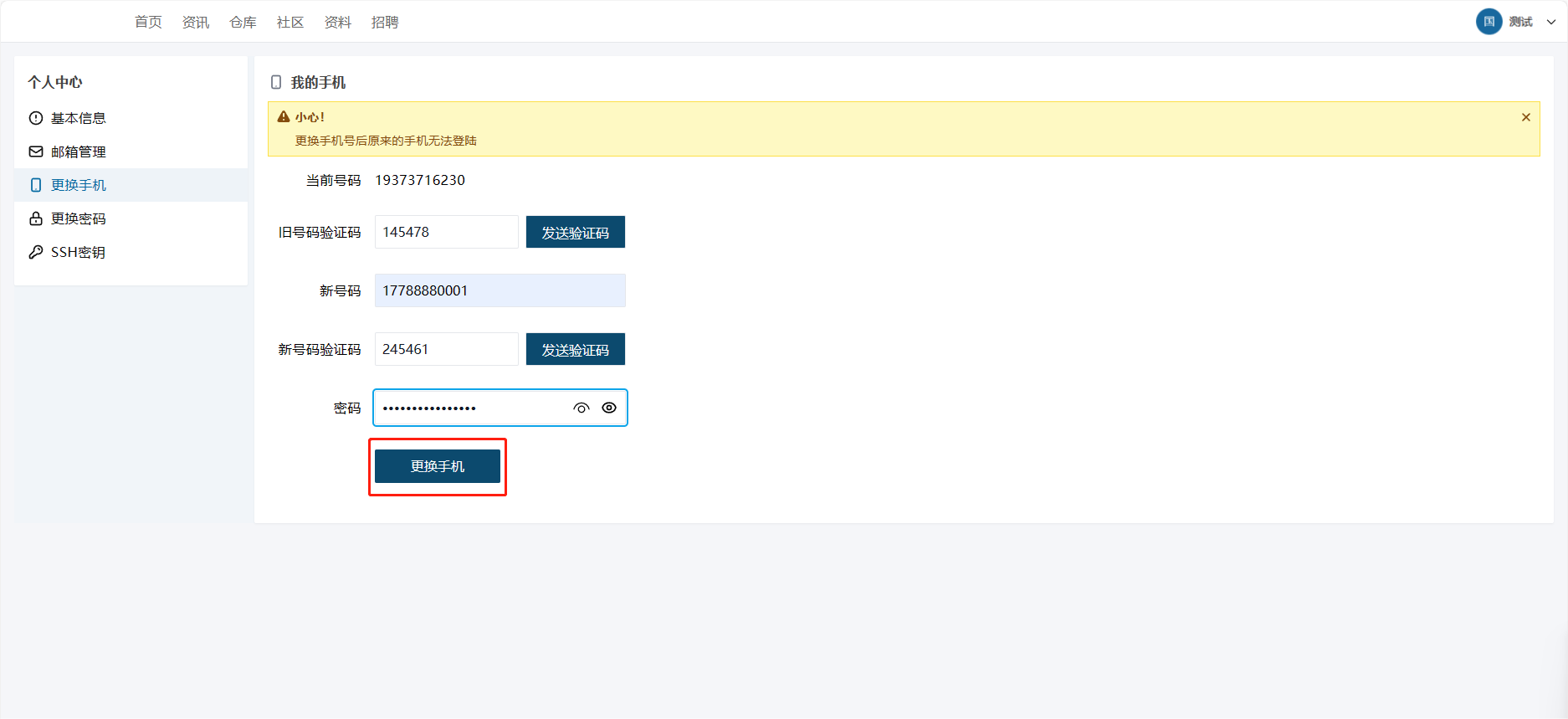Expand the 测试 user dropdown arrow

[1550, 23]
